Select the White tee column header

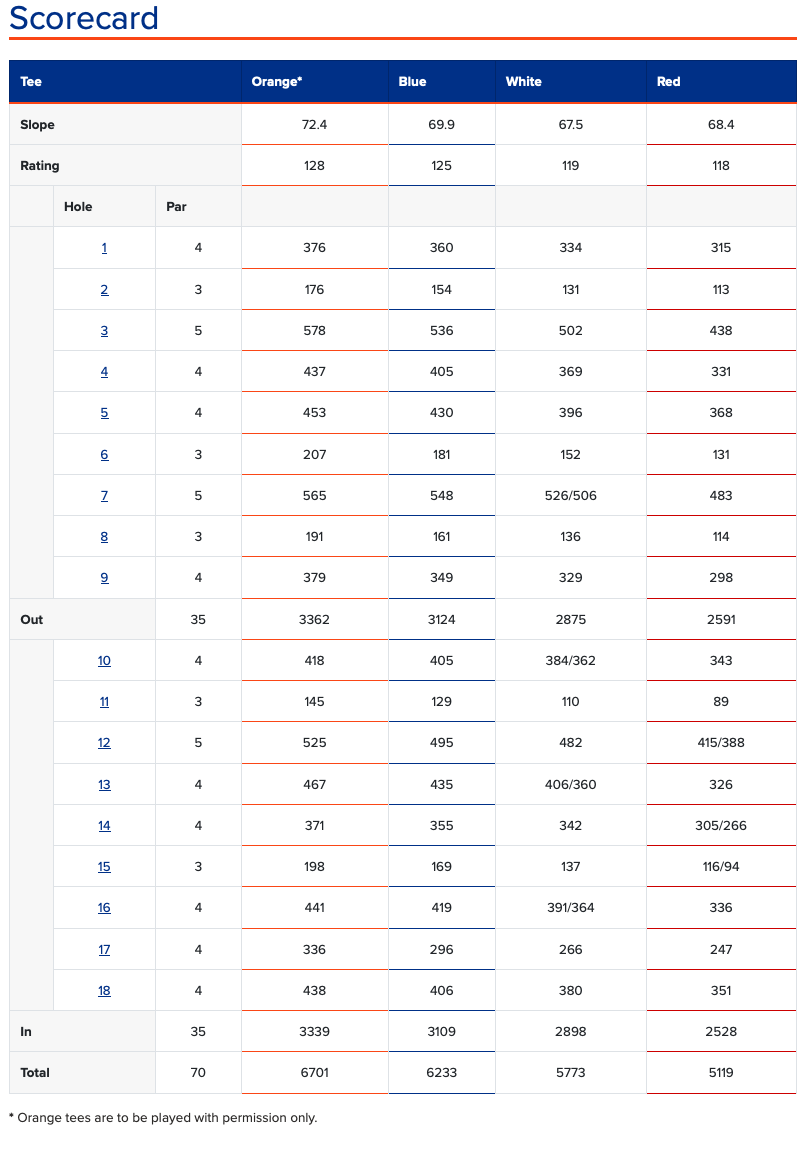pos(523,82)
